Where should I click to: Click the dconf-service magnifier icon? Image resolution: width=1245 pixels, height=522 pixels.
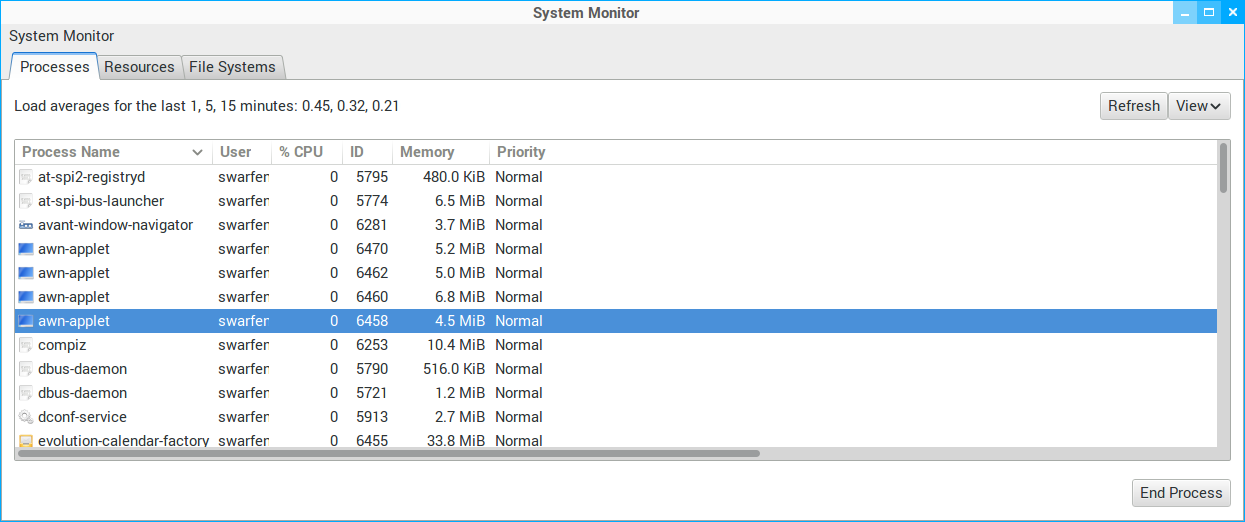click(26, 417)
